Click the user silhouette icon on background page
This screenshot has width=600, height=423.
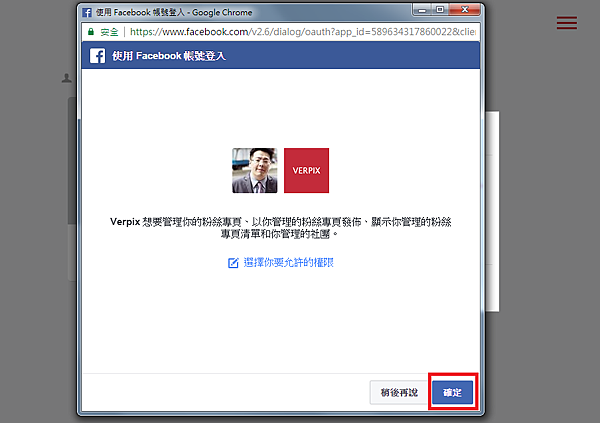67,78
